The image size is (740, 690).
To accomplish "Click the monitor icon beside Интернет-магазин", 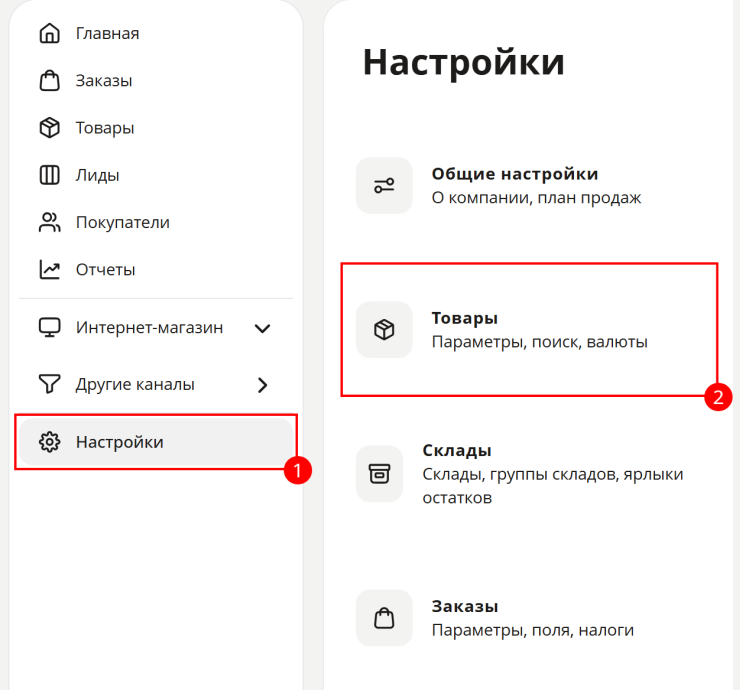I will pyautogui.click(x=50, y=328).
